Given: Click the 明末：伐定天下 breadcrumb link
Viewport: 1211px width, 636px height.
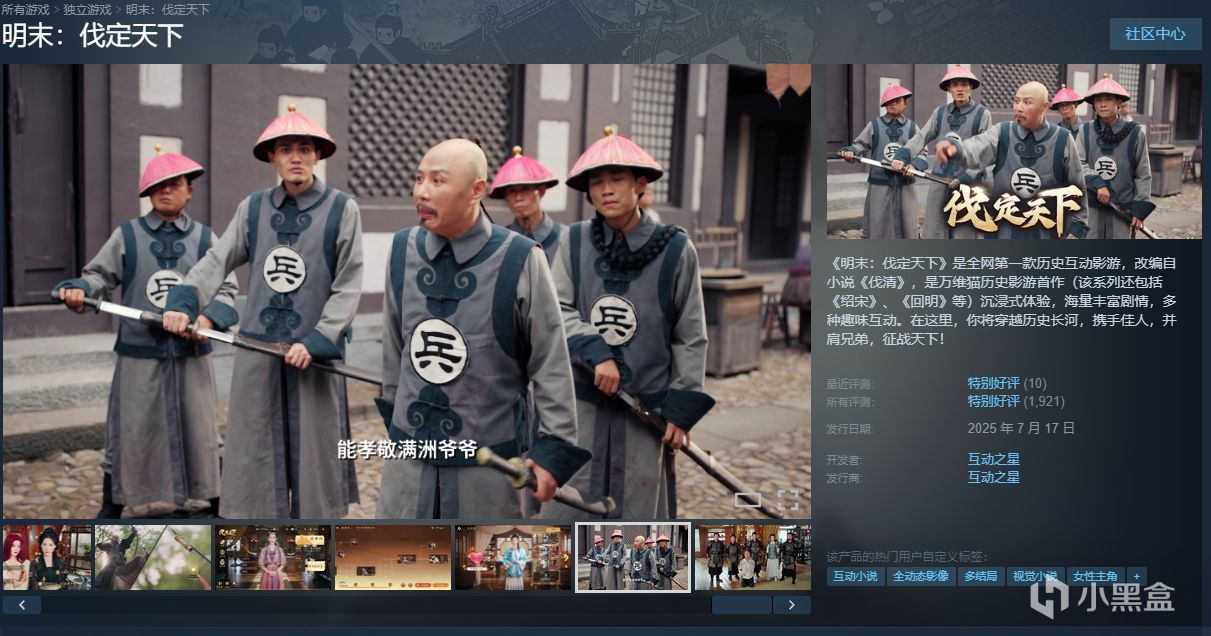Looking at the screenshot, I should pyautogui.click(x=167, y=10).
